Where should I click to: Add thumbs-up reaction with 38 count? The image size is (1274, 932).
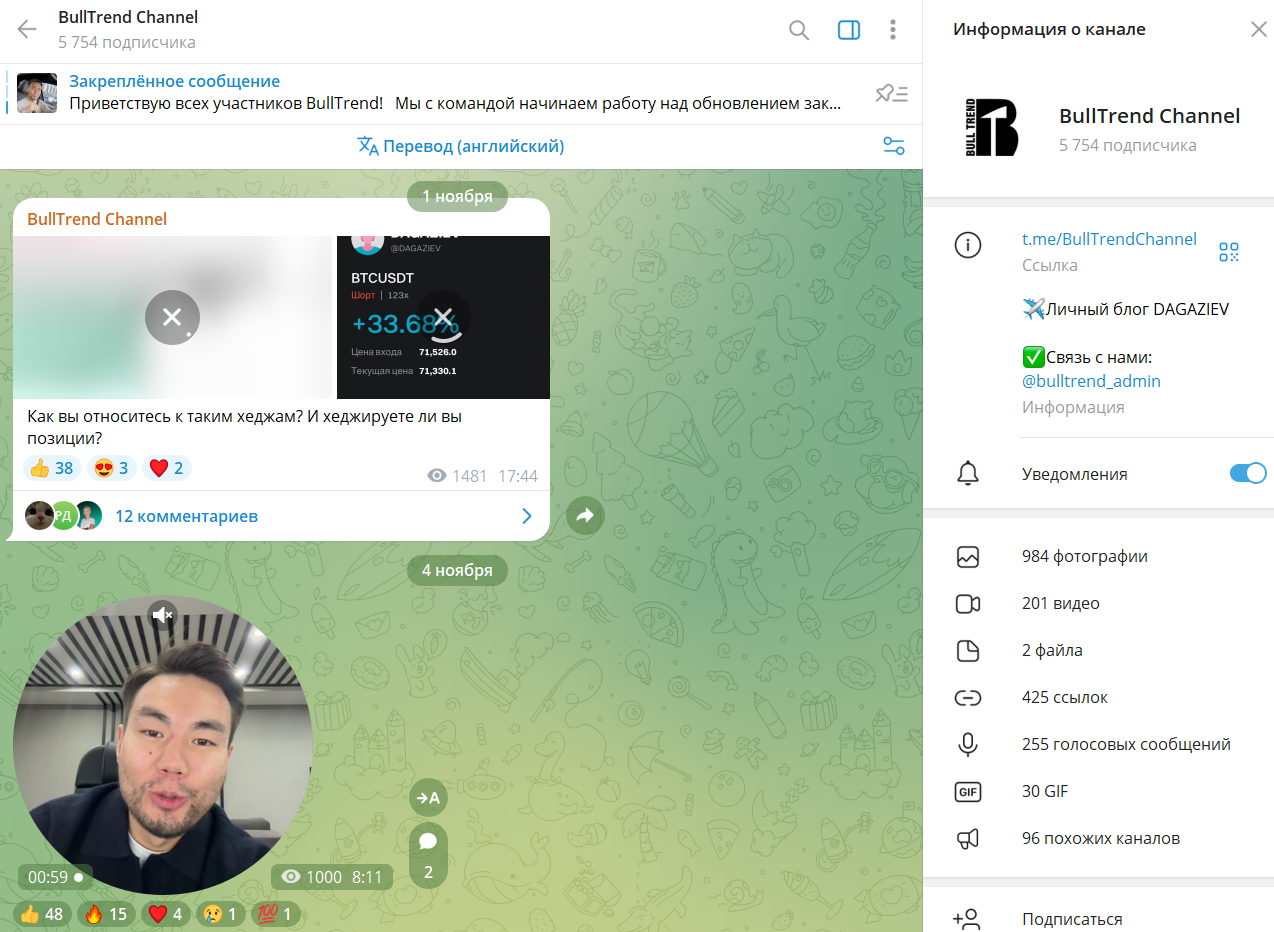click(51, 468)
